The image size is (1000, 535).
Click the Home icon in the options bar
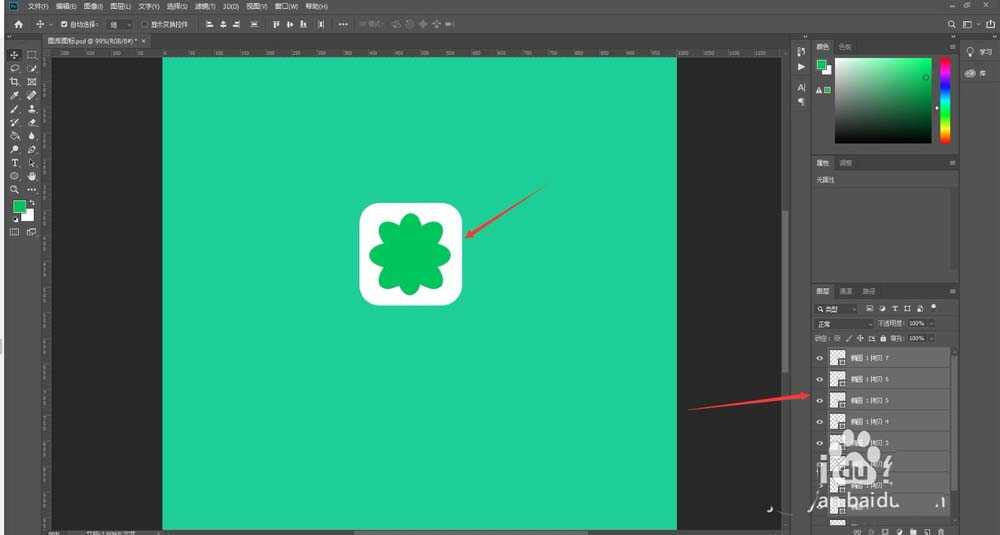coord(18,24)
